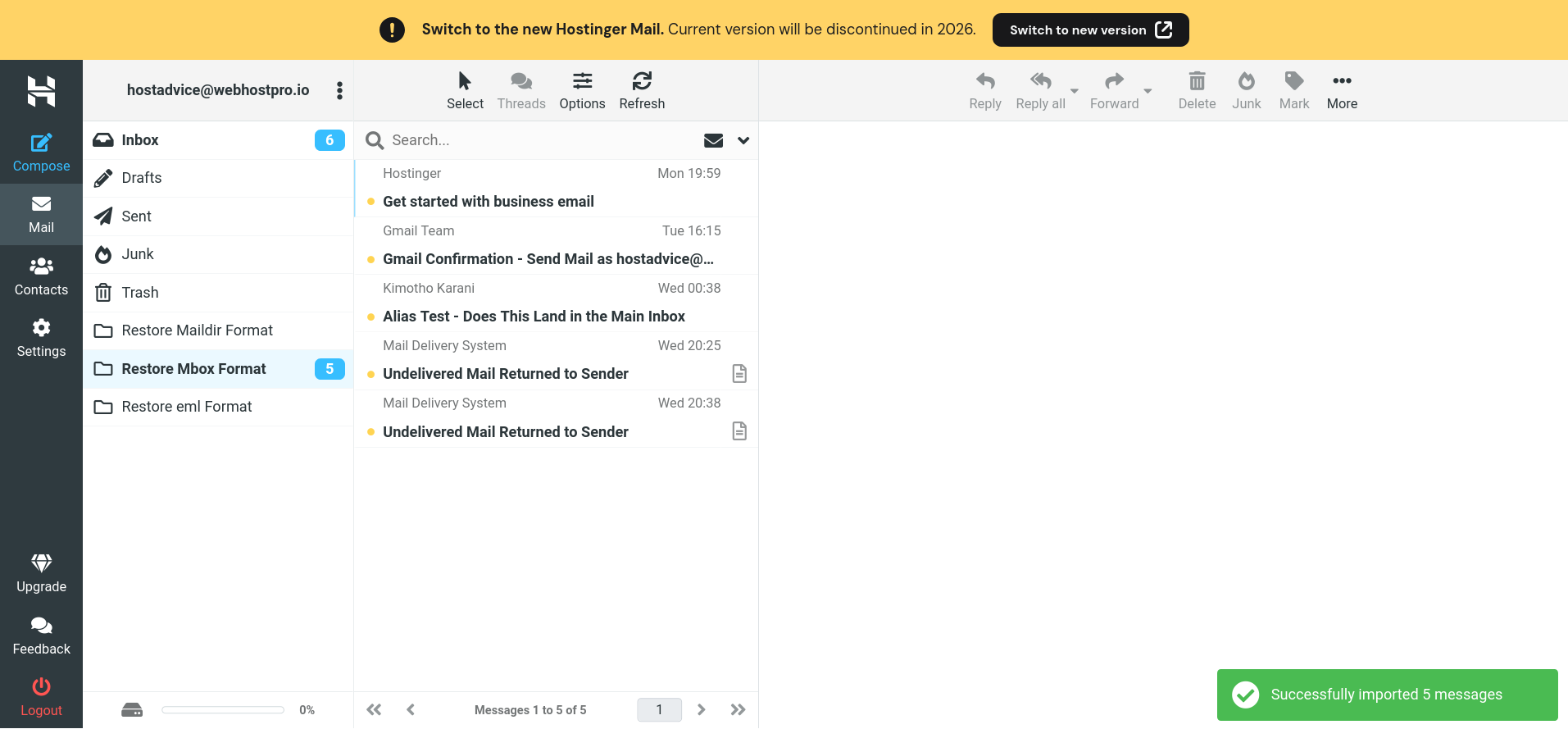The image size is (1568, 729).
Task: Open the Restore eml Format folder
Action: click(x=218, y=407)
